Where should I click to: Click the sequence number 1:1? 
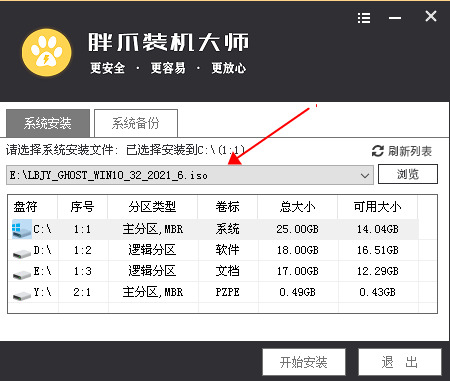(82, 229)
